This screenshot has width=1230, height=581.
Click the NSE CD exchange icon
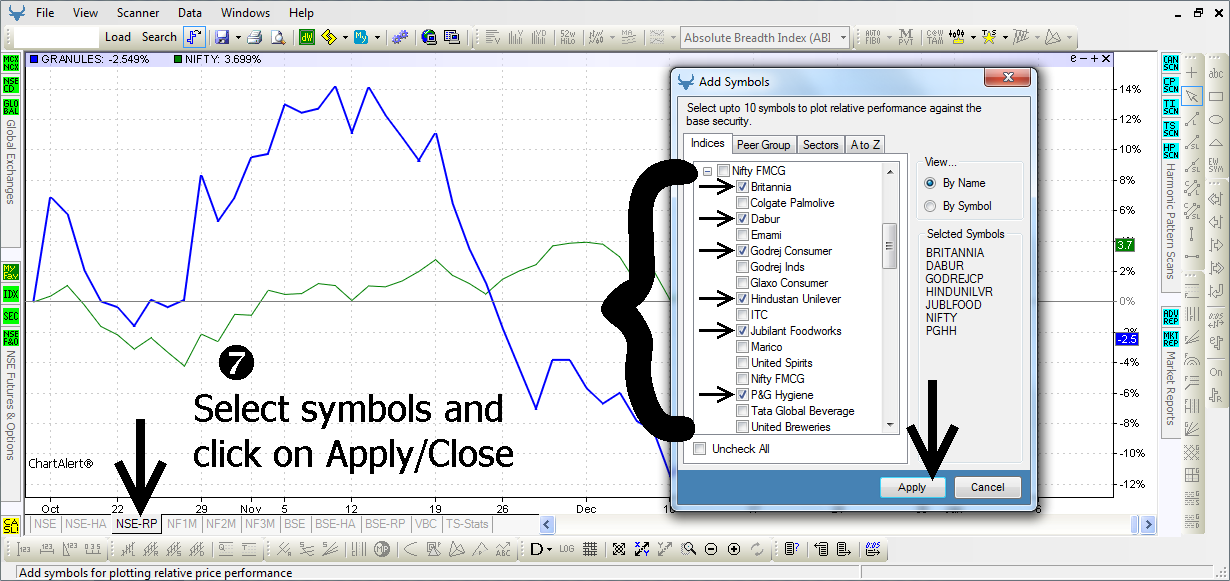coord(11,84)
